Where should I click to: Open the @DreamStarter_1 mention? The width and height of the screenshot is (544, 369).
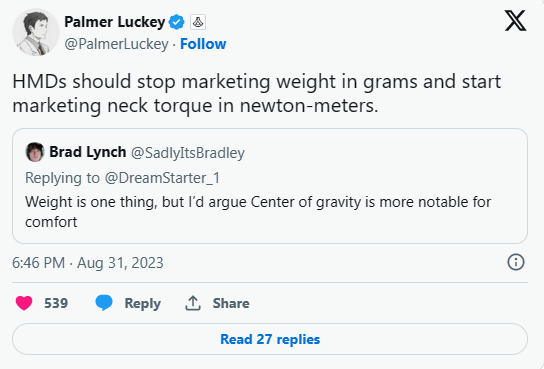(162, 178)
